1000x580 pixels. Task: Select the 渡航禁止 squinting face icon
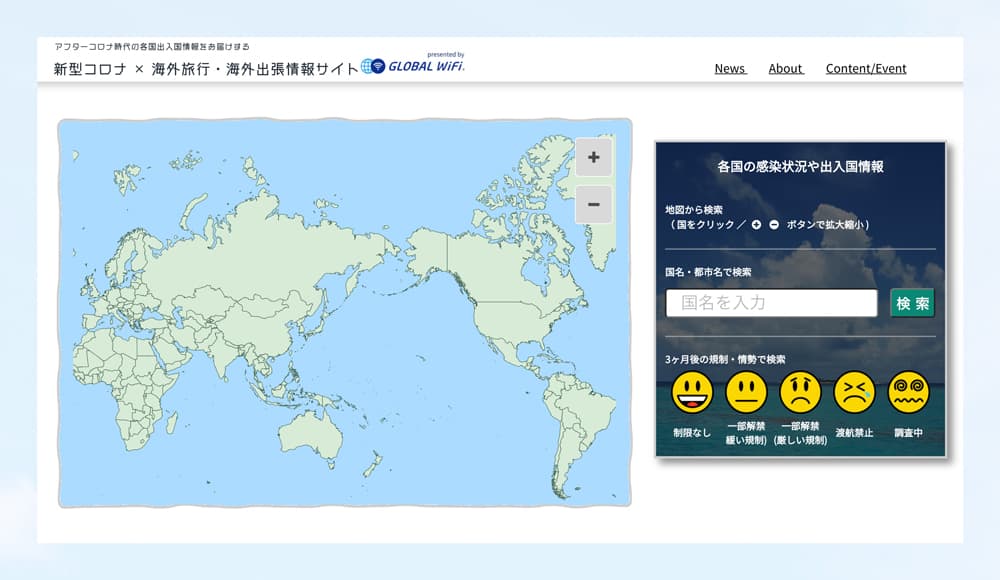854,392
